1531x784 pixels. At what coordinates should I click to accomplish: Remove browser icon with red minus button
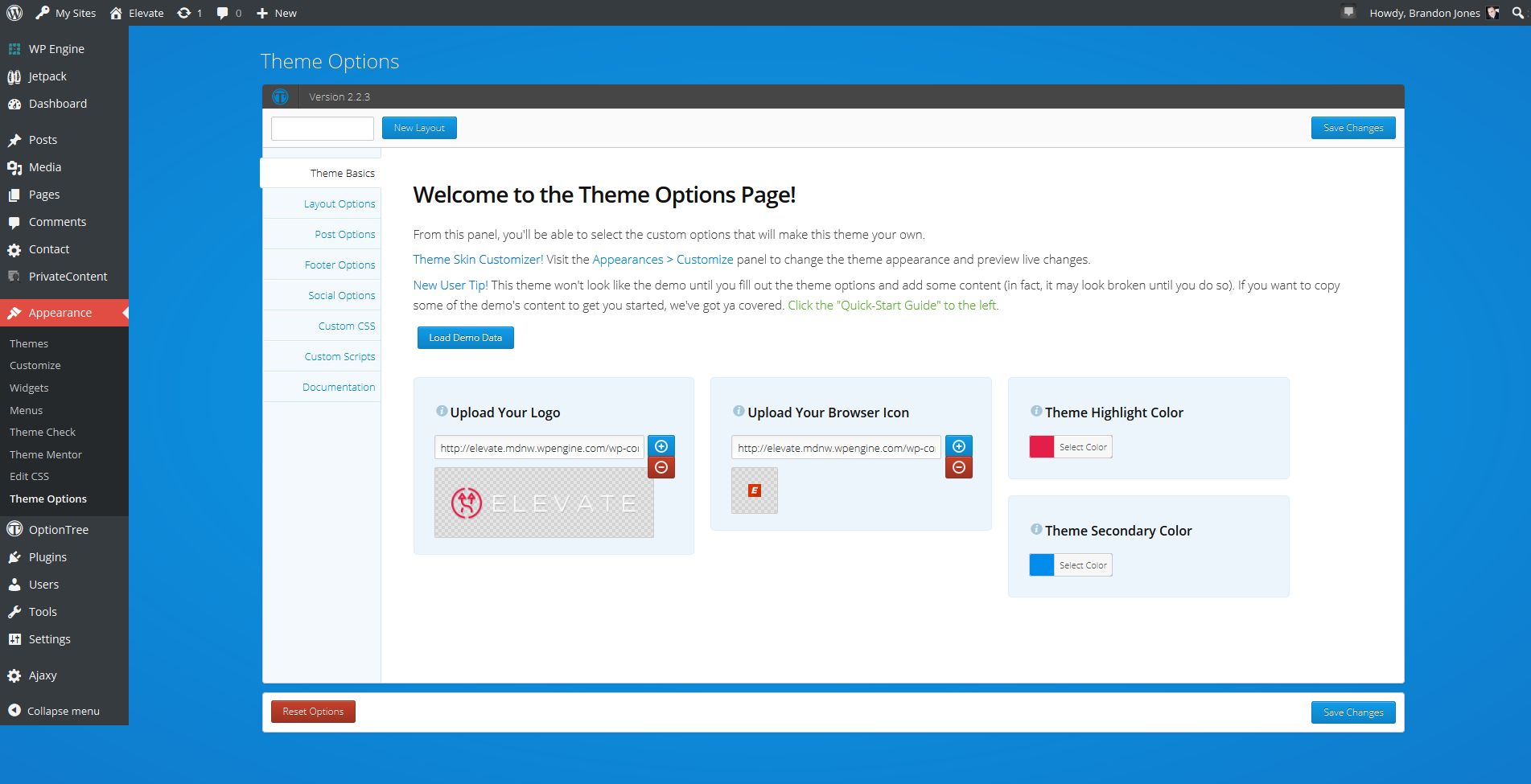coord(958,467)
